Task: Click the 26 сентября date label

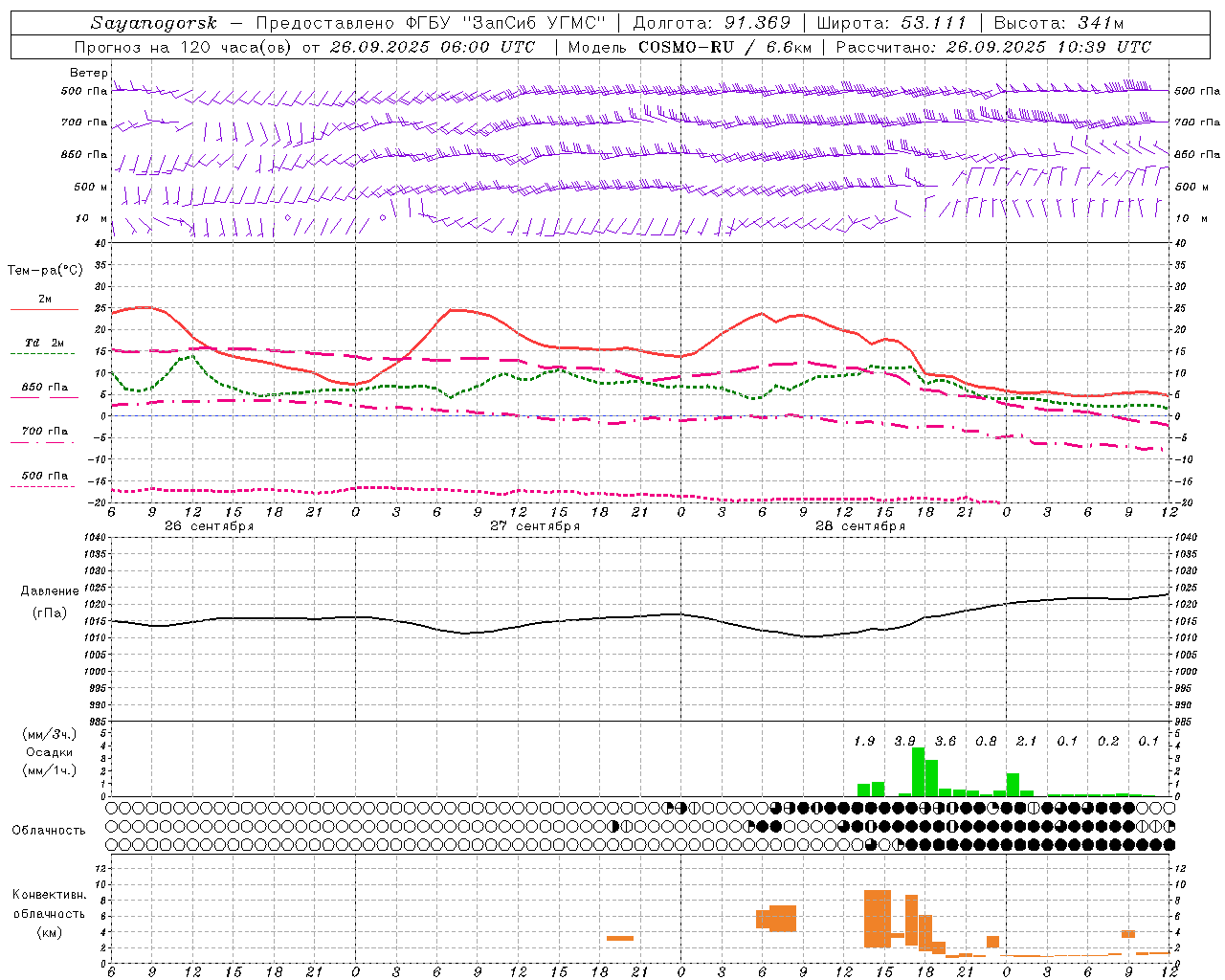Action: coord(210,525)
